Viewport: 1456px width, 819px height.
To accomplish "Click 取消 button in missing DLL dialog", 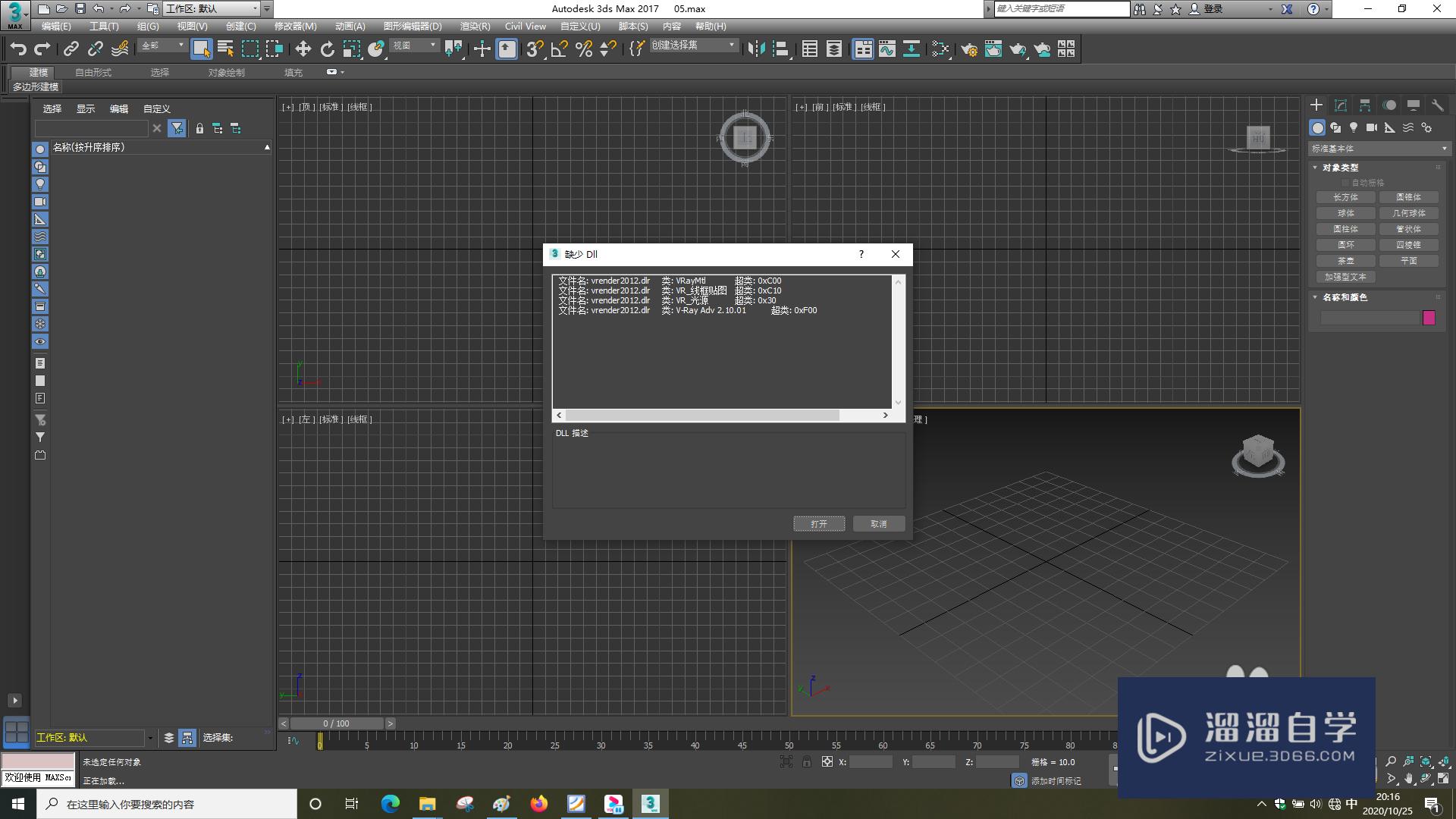I will click(879, 524).
